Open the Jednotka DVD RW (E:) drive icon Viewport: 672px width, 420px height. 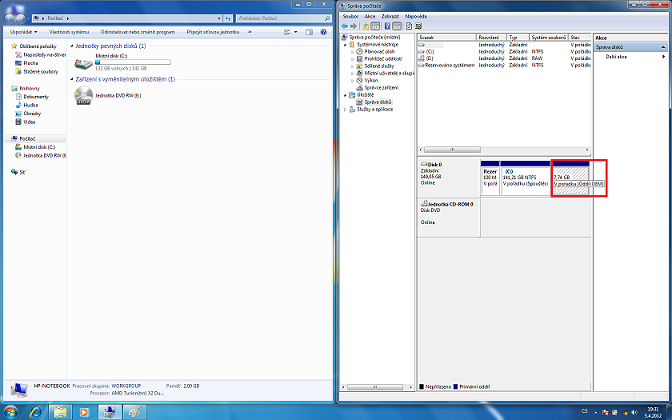click(x=84, y=95)
